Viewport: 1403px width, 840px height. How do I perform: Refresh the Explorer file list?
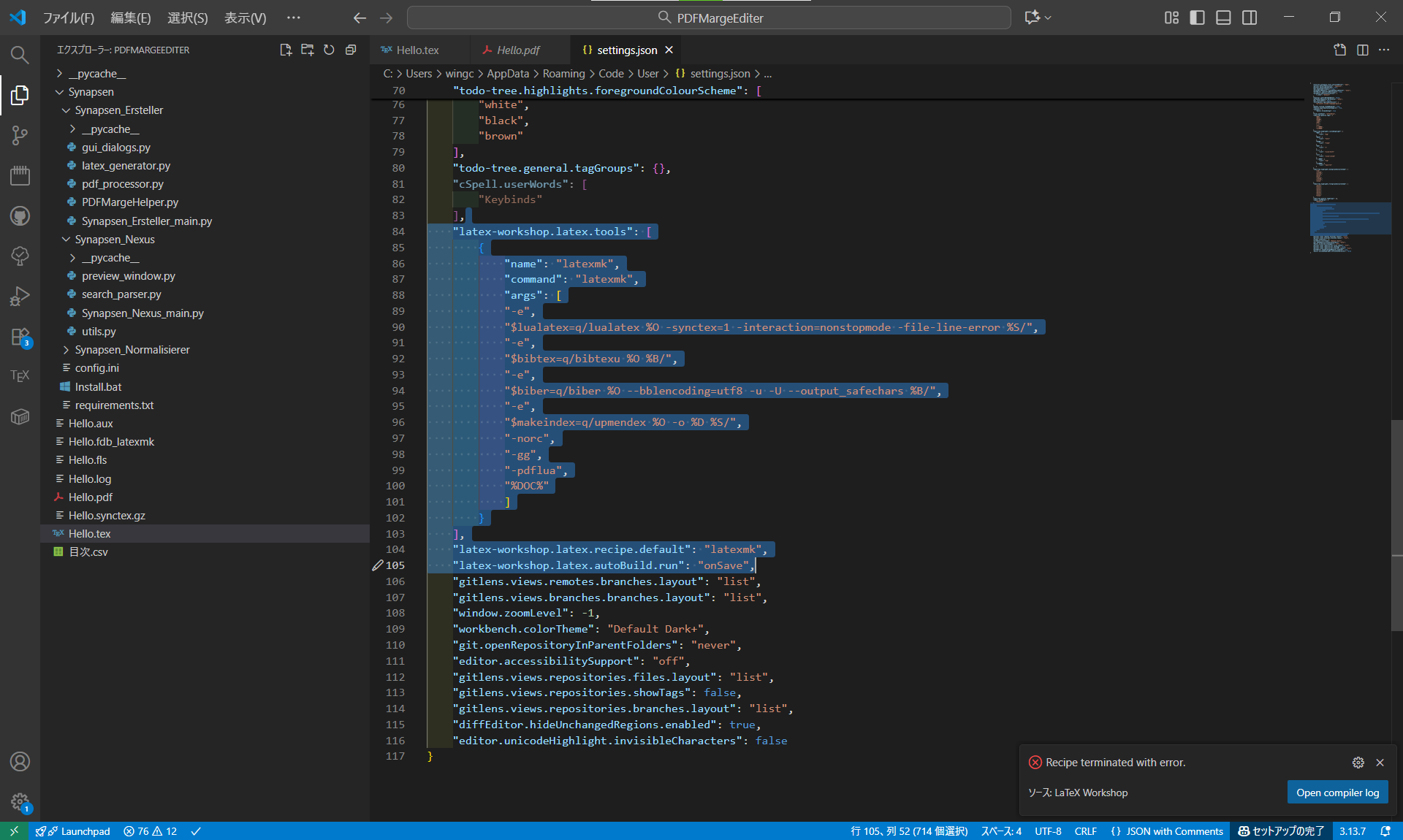point(329,50)
